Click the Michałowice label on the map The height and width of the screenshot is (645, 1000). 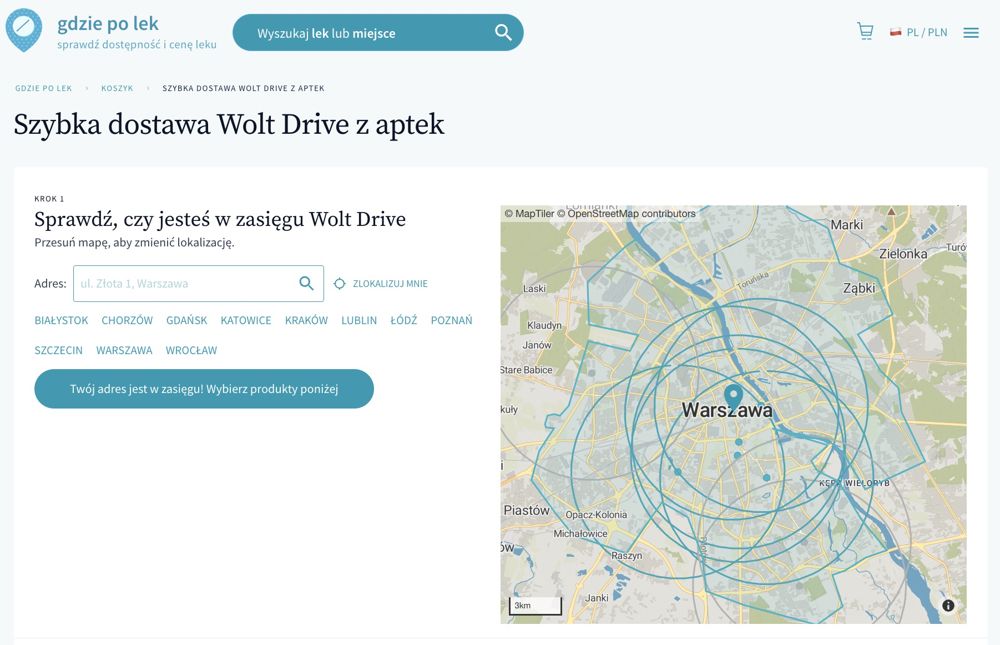coord(580,533)
